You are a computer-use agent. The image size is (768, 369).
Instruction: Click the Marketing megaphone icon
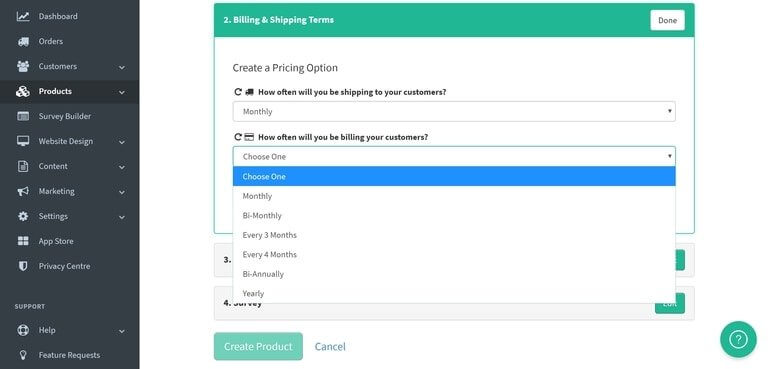23,191
